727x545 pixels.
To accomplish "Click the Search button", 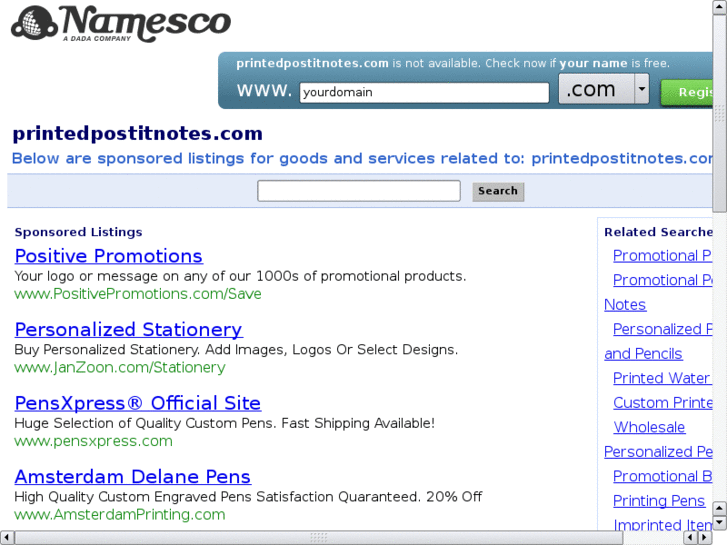I will coord(498,191).
